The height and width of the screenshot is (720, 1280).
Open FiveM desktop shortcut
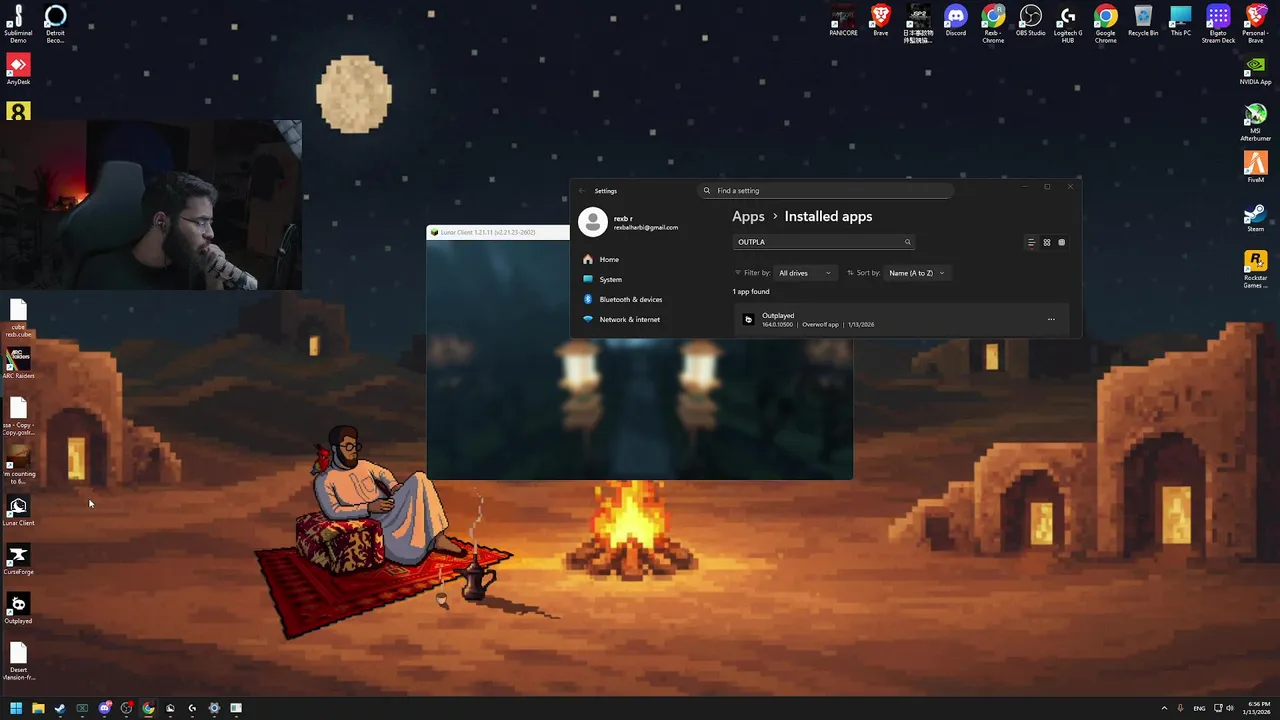pyautogui.click(x=1255, y=167)
